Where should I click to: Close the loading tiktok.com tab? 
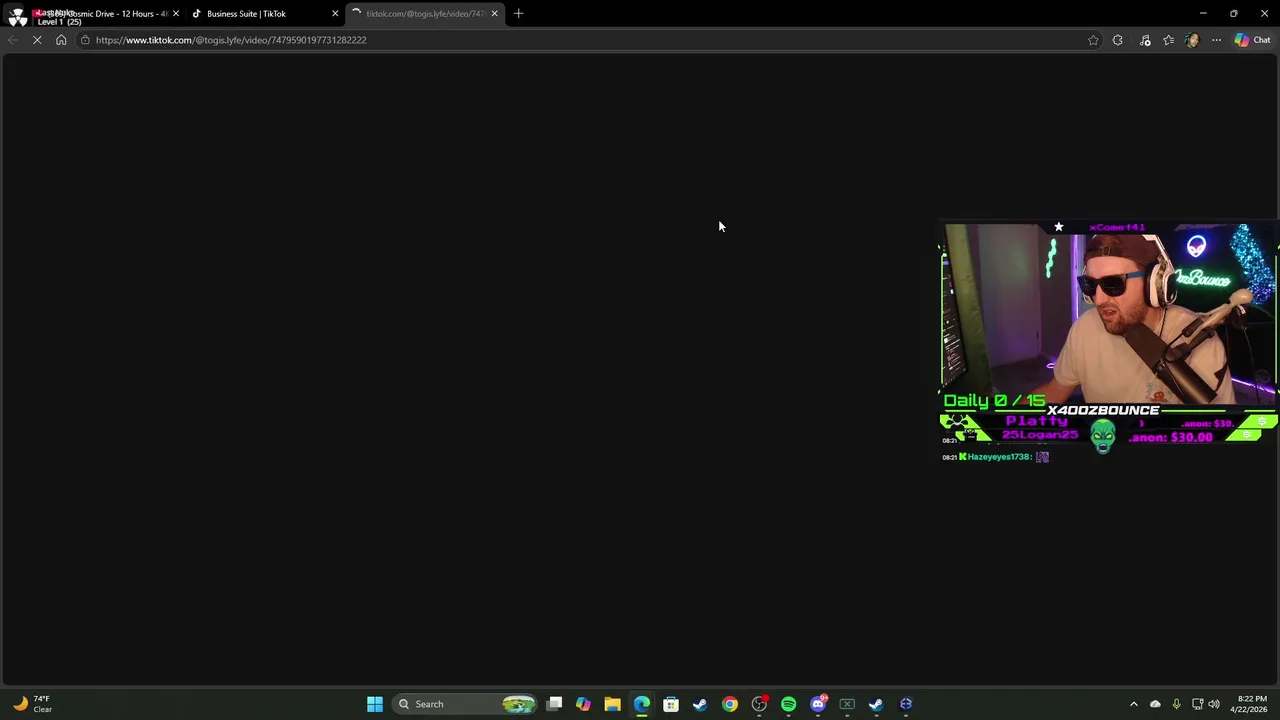(x=494, y=14)
